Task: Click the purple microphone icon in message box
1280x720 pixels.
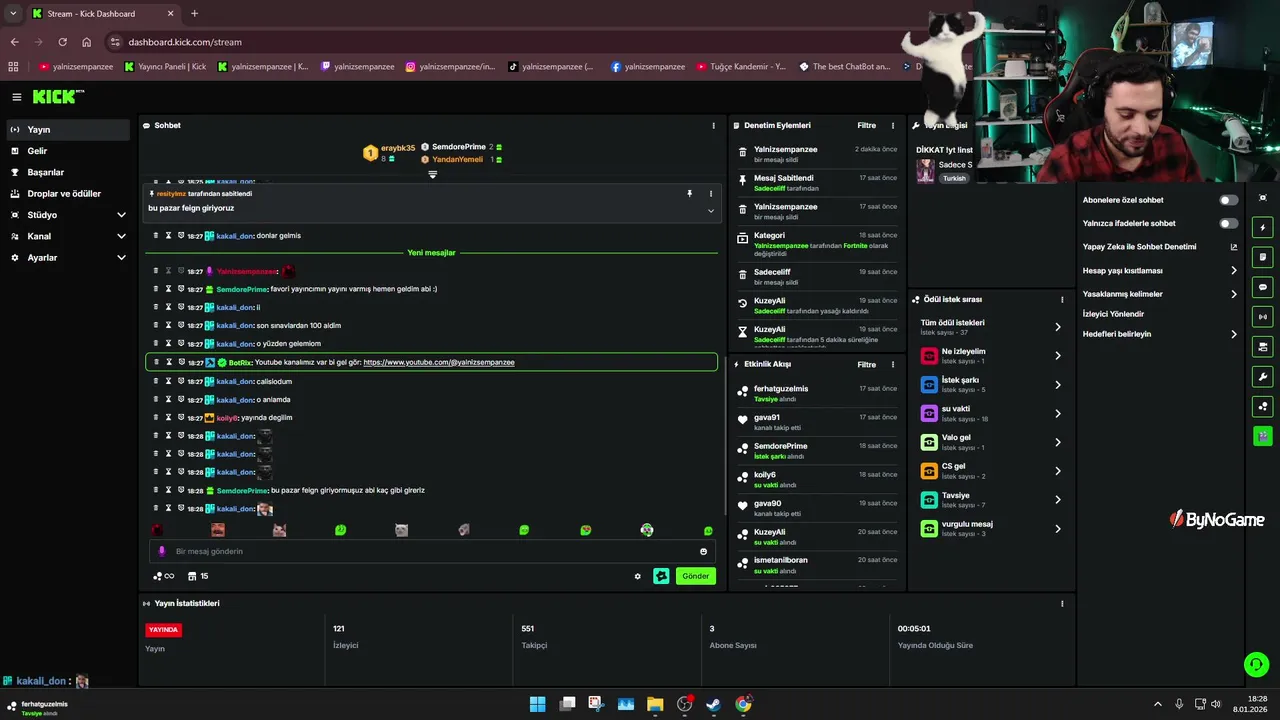Action: 162,551
